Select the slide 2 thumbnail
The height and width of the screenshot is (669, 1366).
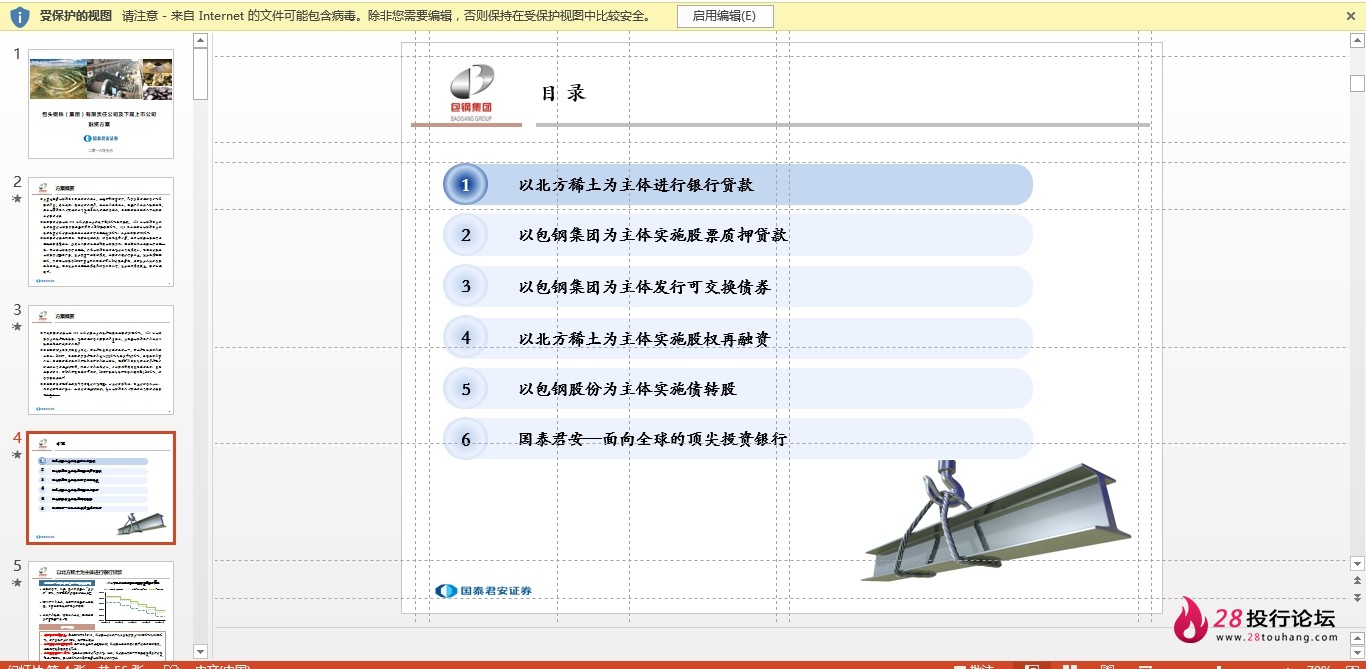tap(101, 232)
